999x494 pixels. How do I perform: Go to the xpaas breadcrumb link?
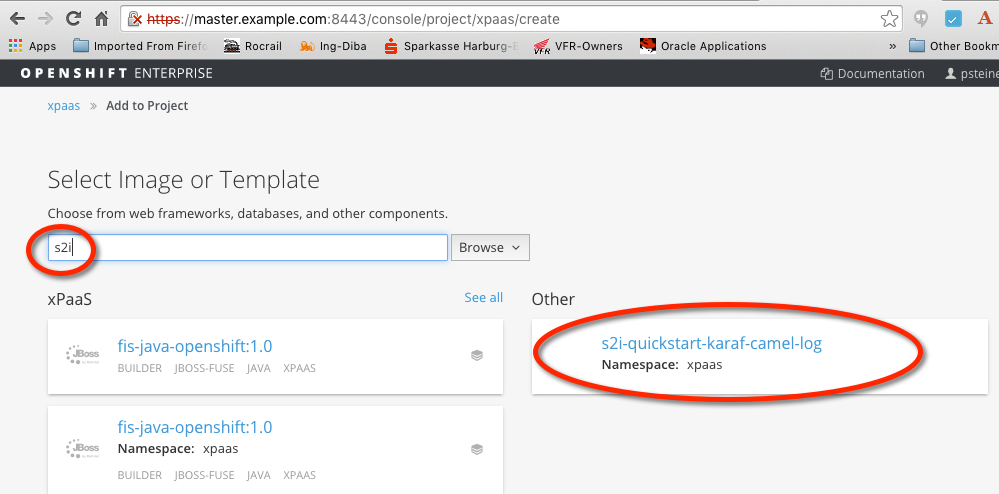pyautogui.click(x=64, y=106)
